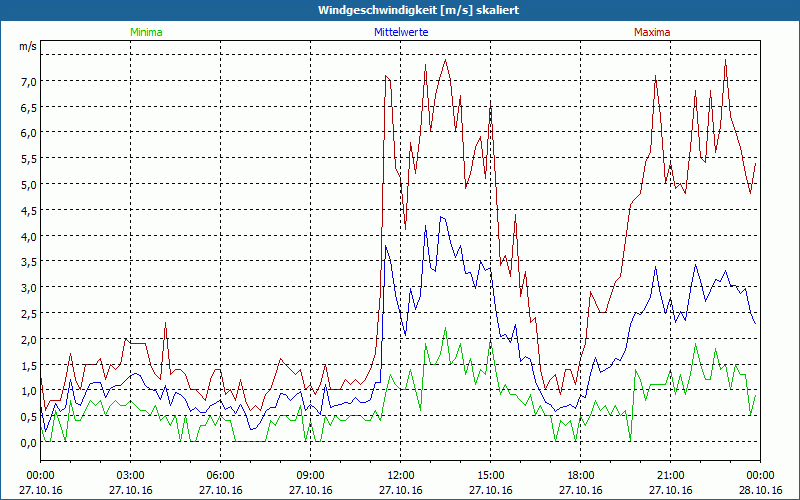Image resolution: width=800 pixels, height=500 pixels.
Task: Click the '3,5' y-axis value
Action: (x=28, y=262)
